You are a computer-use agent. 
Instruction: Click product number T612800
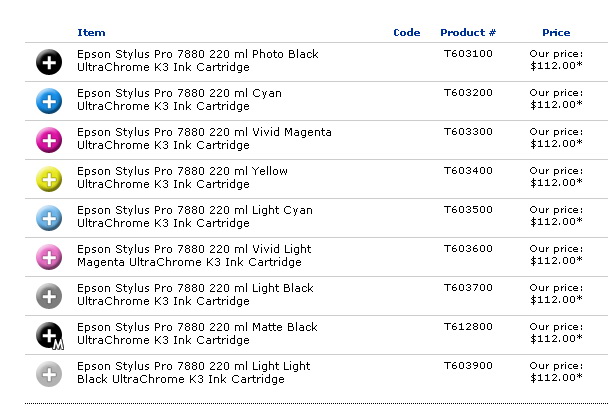[468, 326]
